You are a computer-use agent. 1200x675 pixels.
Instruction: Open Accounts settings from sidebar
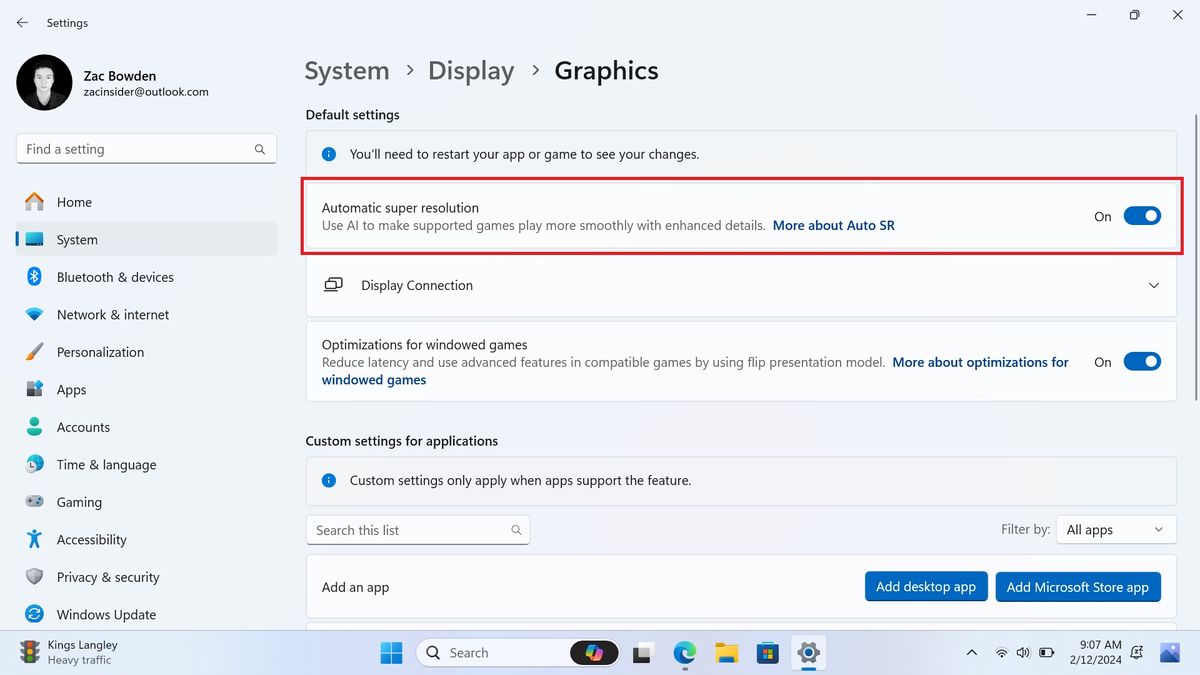coord(83,427)
